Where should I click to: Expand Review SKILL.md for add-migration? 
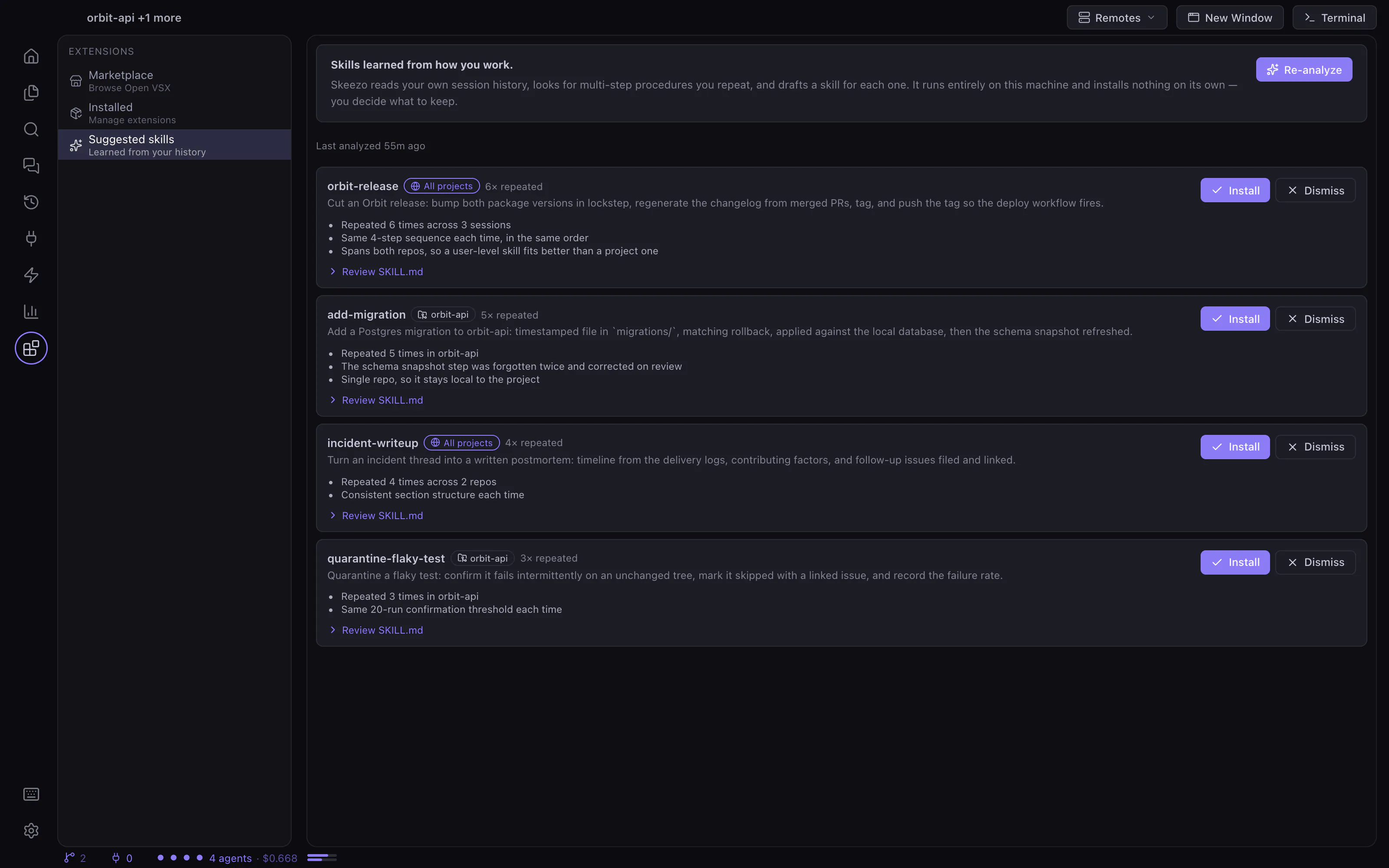point(376,400)
